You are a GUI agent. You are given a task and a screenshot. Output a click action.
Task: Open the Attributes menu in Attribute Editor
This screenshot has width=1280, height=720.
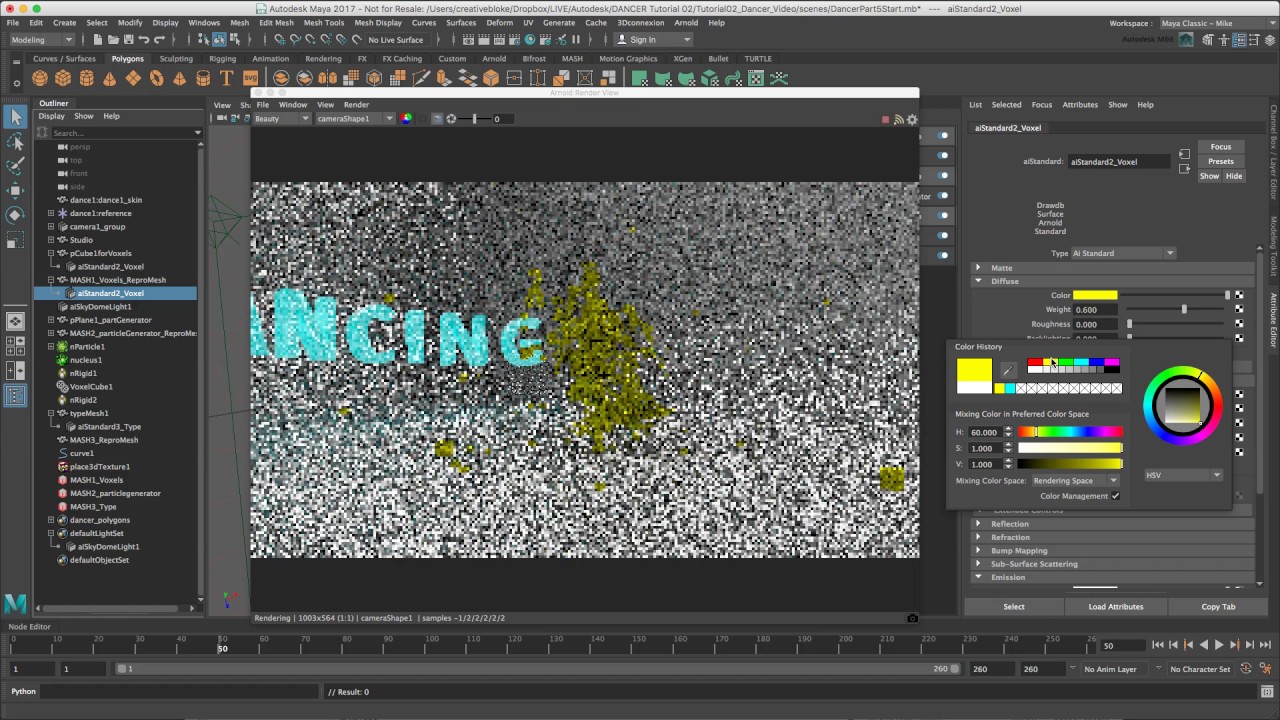click(x=1080, y=104)
